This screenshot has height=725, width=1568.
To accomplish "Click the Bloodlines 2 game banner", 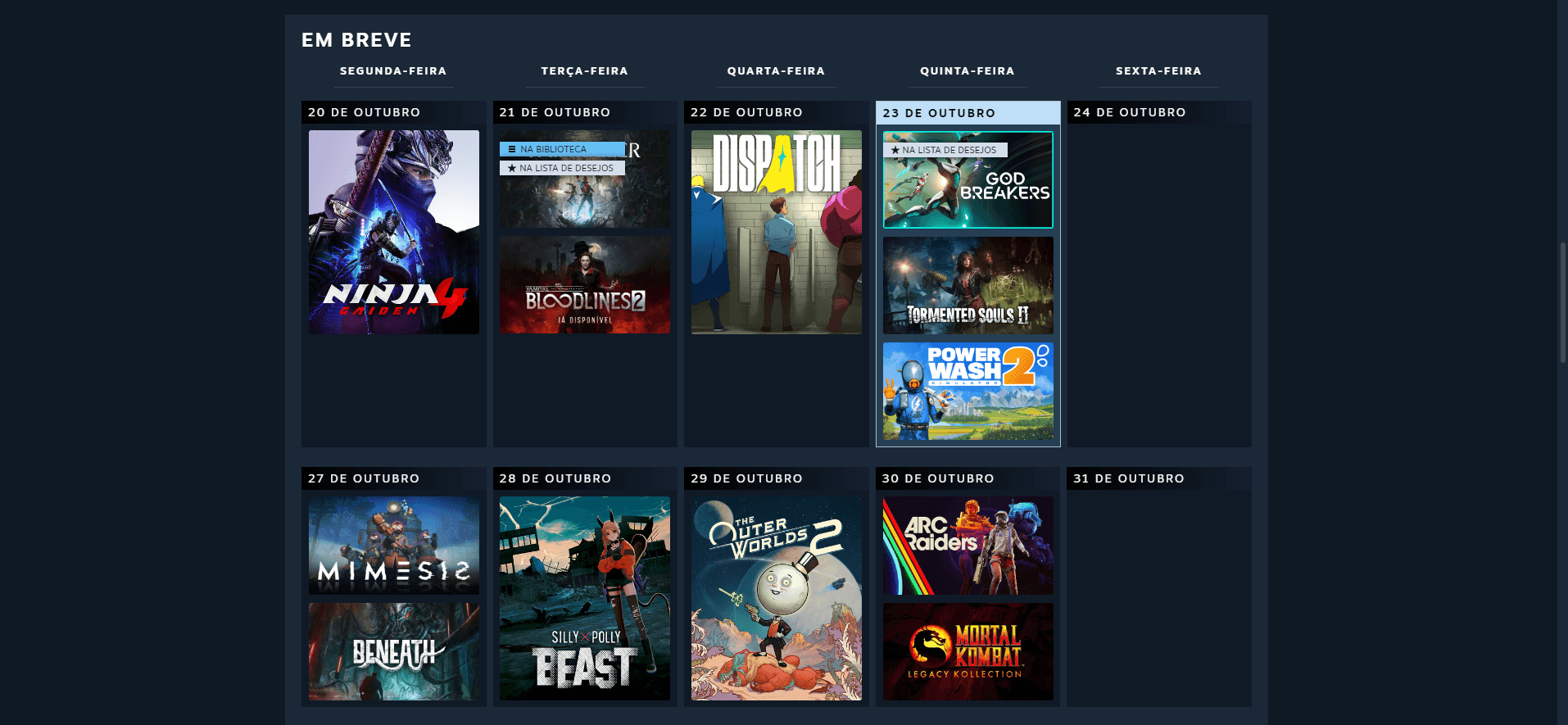I will coord(584,285).
